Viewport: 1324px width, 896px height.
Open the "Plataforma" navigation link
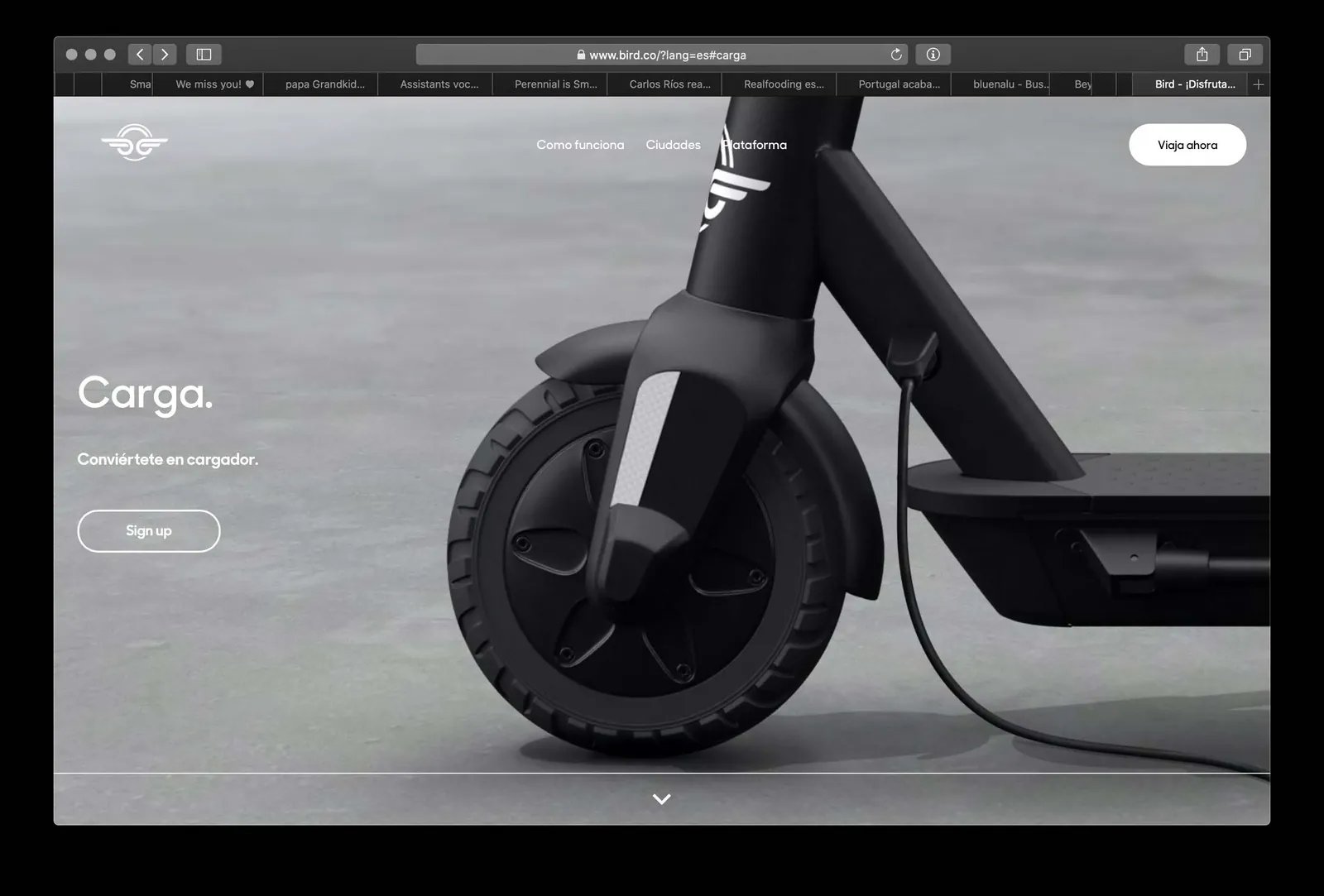click(754, 145)
